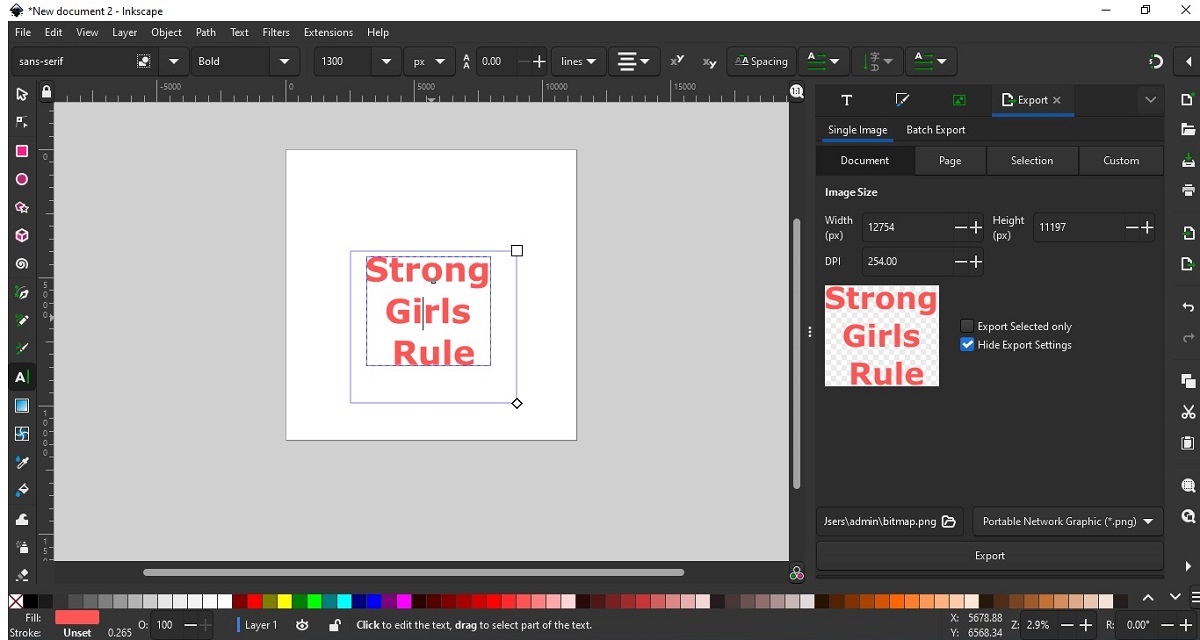The width and height of the screenshot is (1200, 640).
Task: Select the Node editing tool
Action: 22,122
